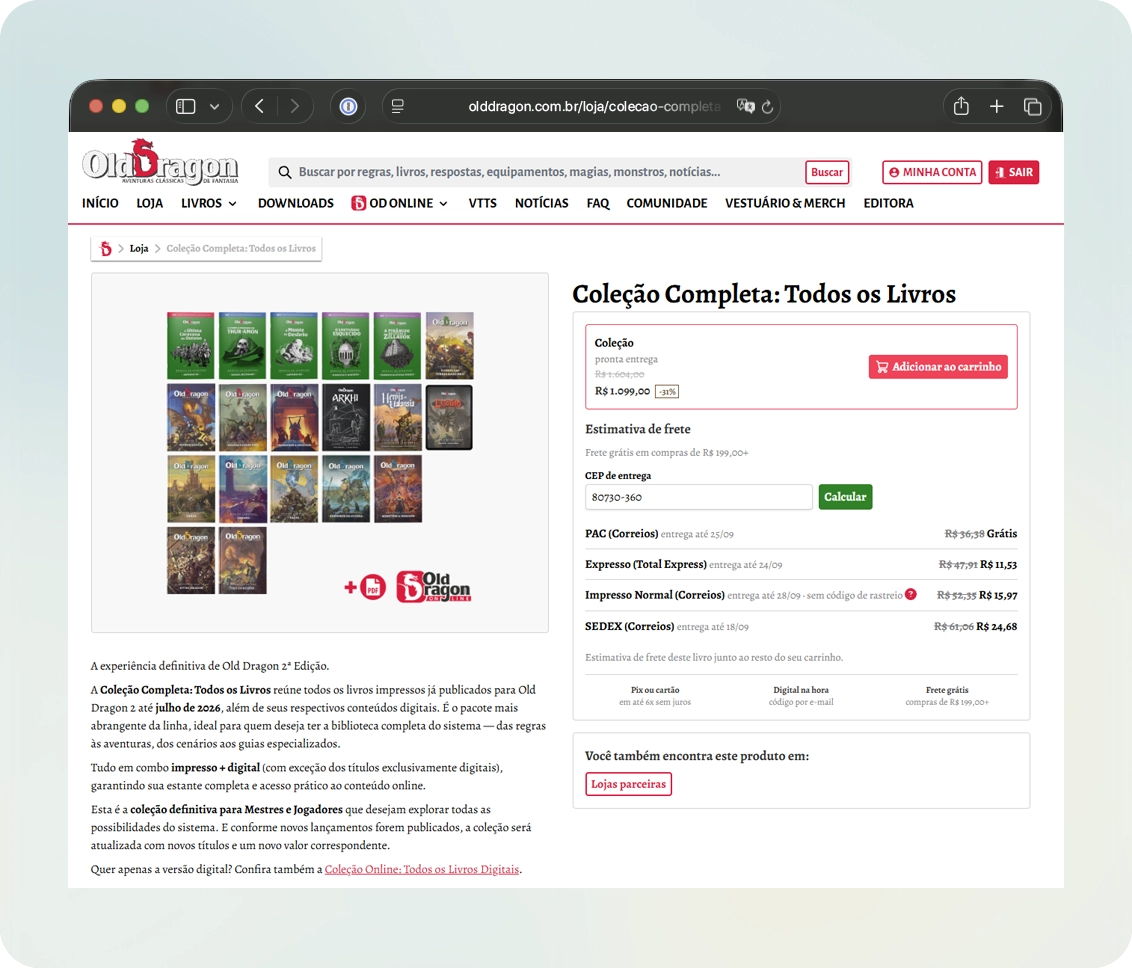Open EDITORA
The height and width of the screenshot is (968, 1132).
(888, 204)
